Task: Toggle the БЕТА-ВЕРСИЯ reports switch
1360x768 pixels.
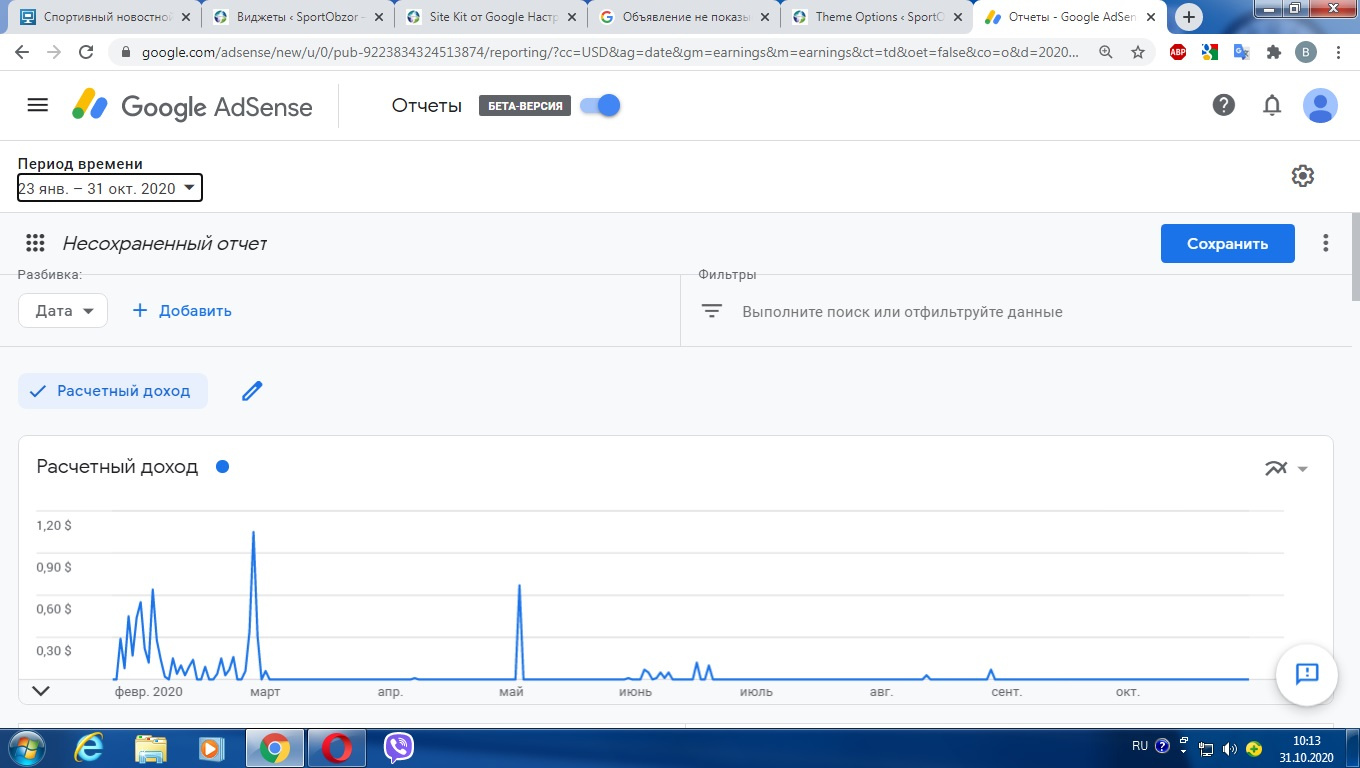Action: click(600, 106)
